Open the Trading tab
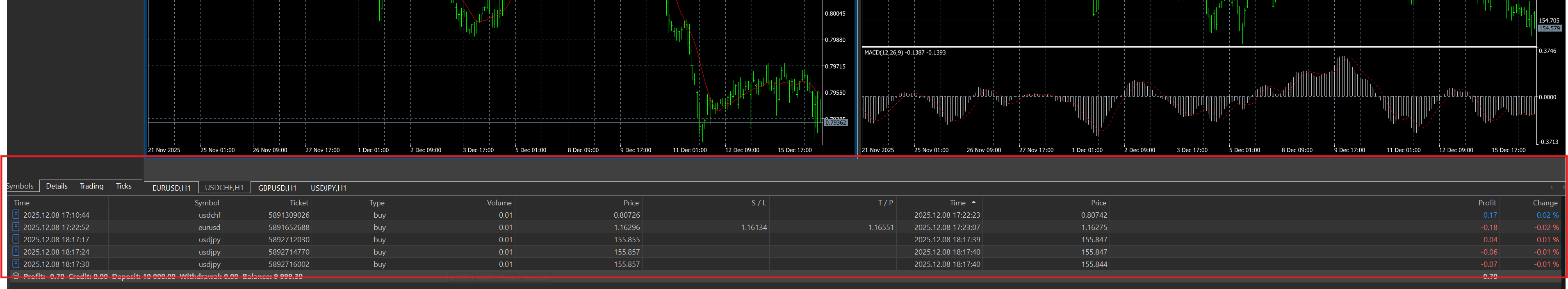Viewport: 1568px width, 289px height. 91,186
